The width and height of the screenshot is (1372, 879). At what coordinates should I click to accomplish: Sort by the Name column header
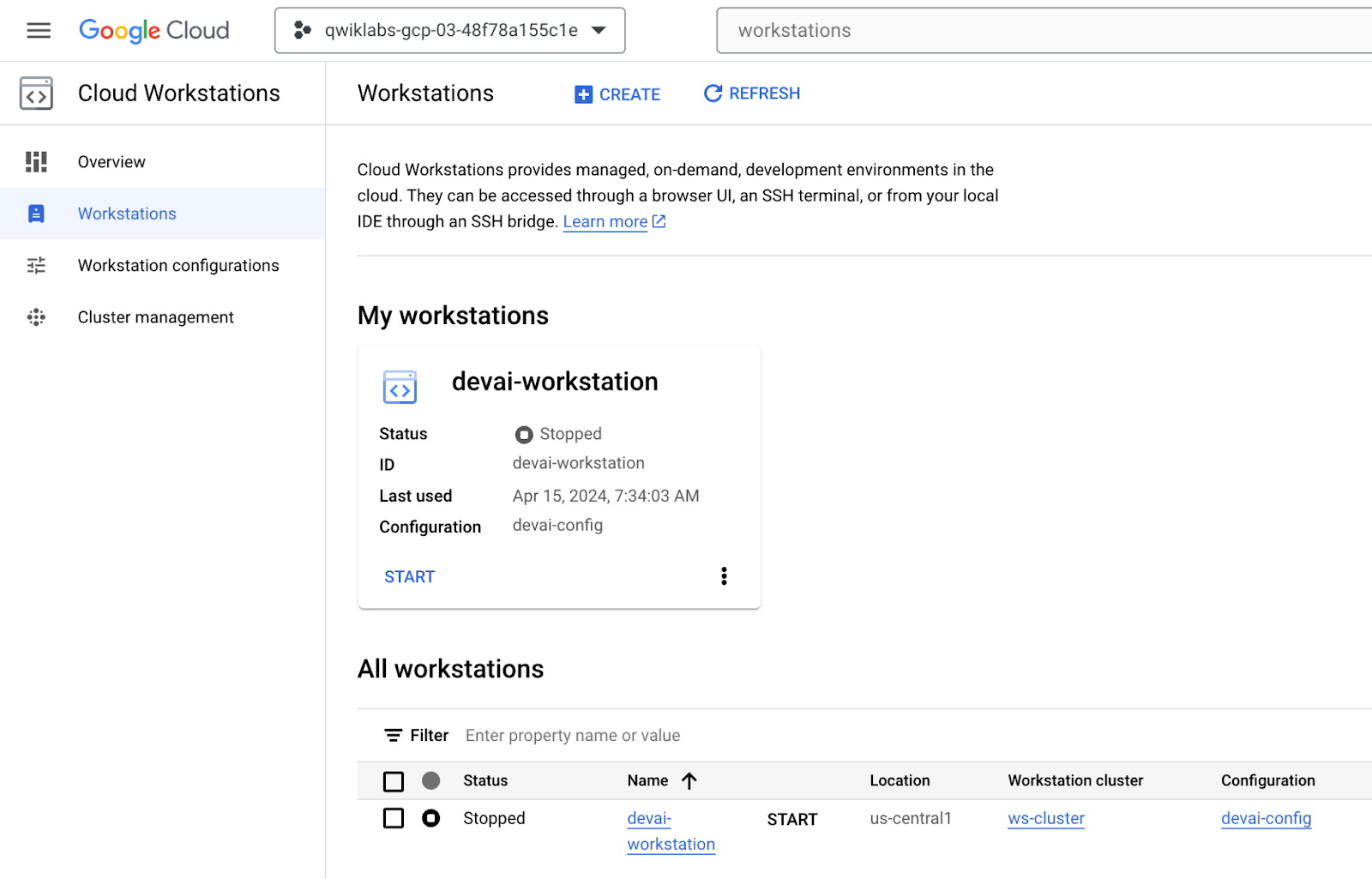647,780
